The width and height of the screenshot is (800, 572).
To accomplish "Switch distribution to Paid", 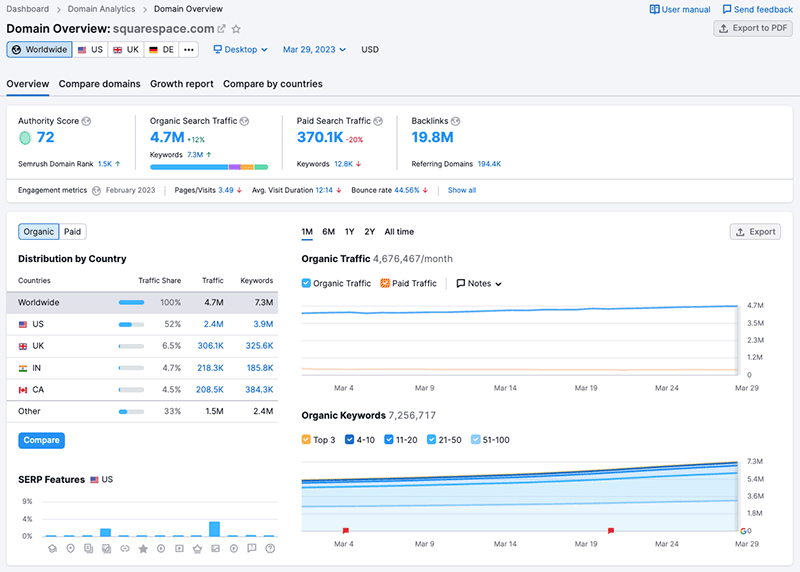I will (x=72, y=232).
